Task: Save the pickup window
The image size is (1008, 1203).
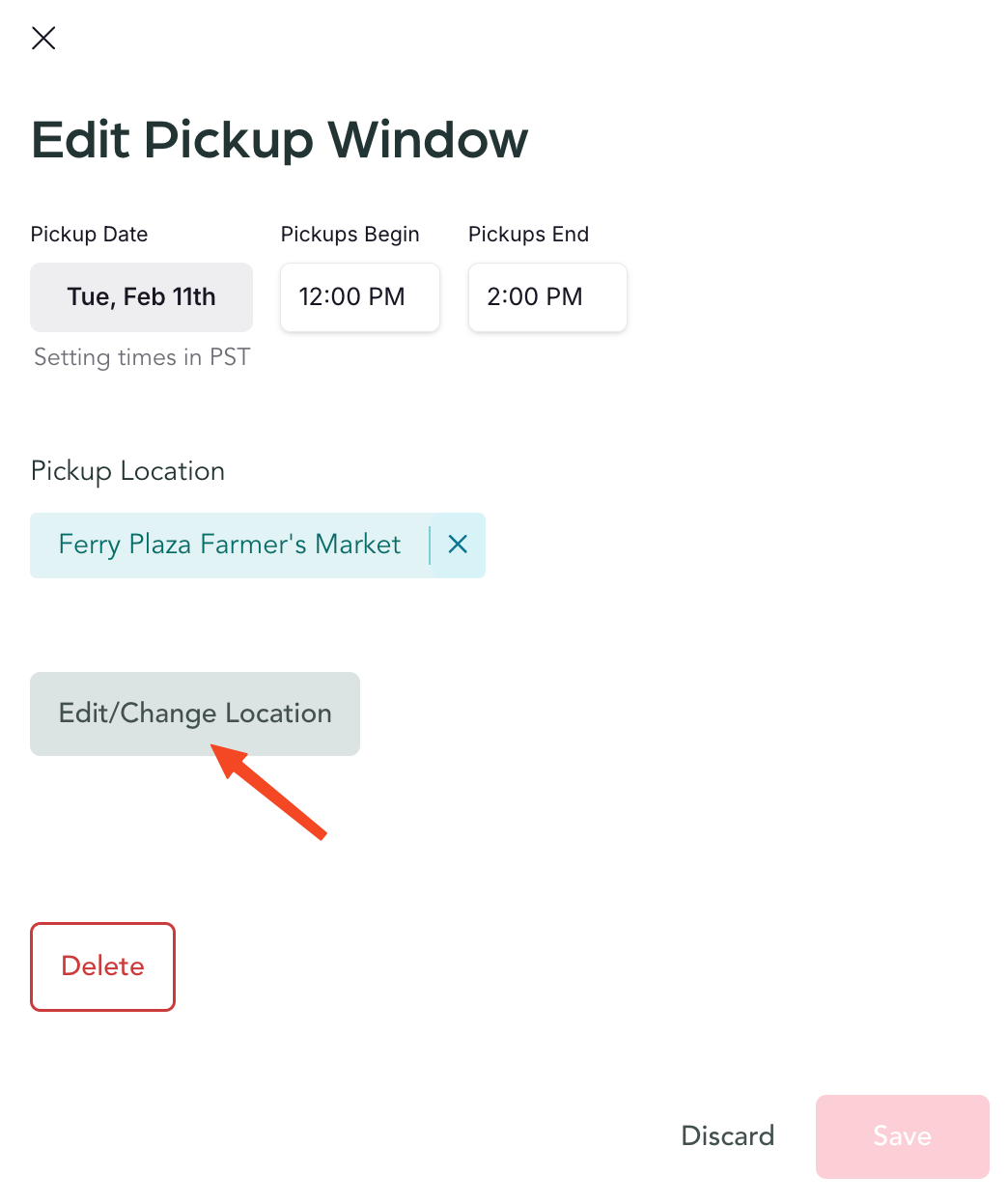Action: (902, 1136)
